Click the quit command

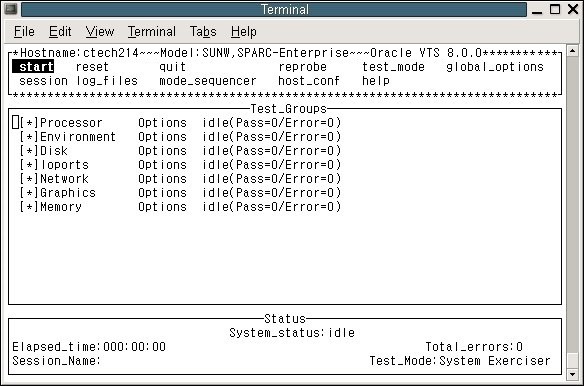click(172, 67)
